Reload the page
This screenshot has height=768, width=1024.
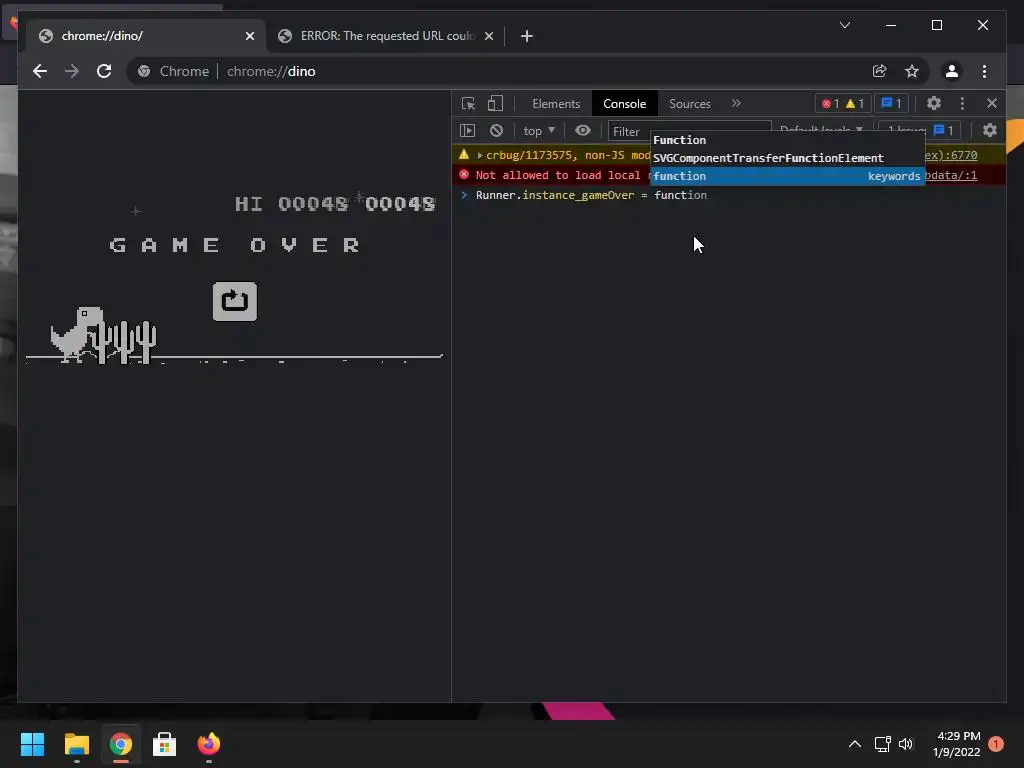[104, 71]
